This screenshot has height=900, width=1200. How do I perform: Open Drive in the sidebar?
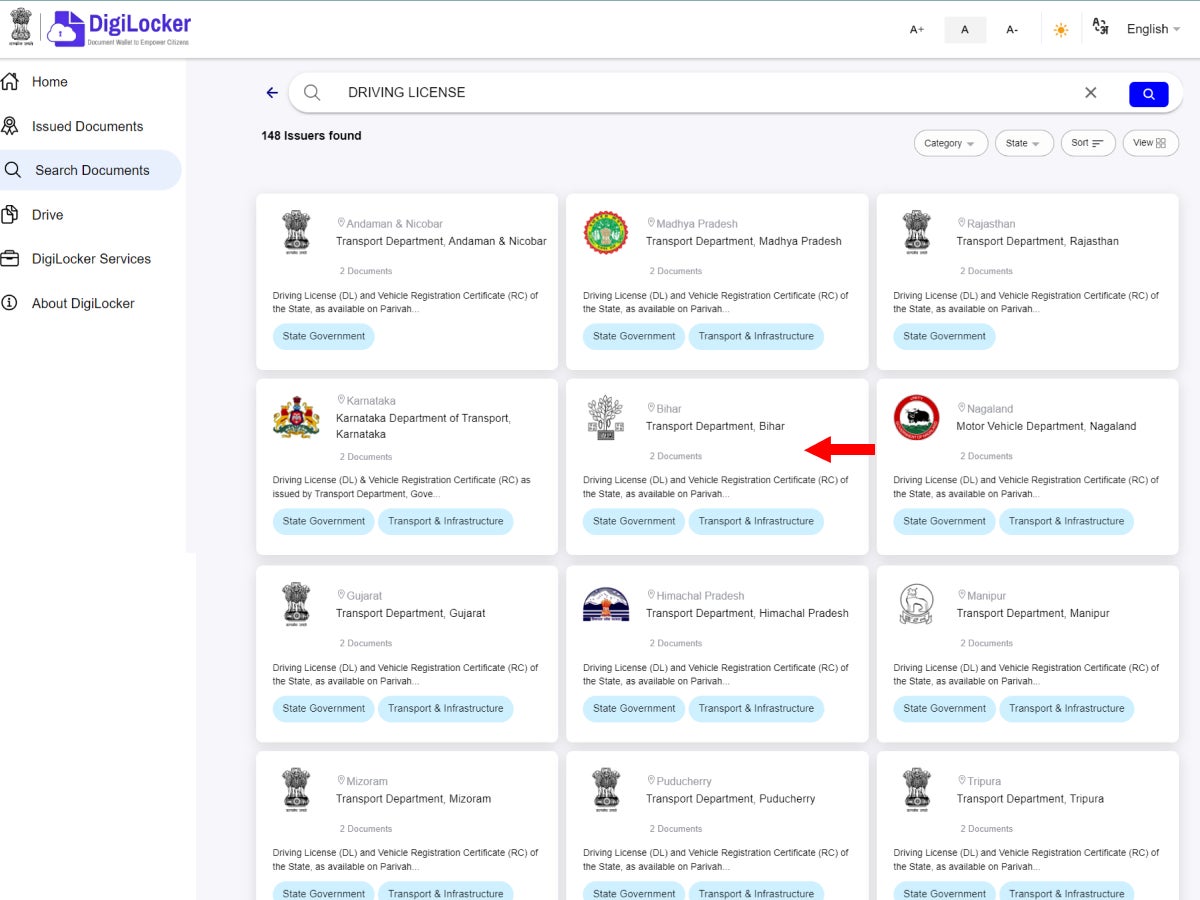47,215
